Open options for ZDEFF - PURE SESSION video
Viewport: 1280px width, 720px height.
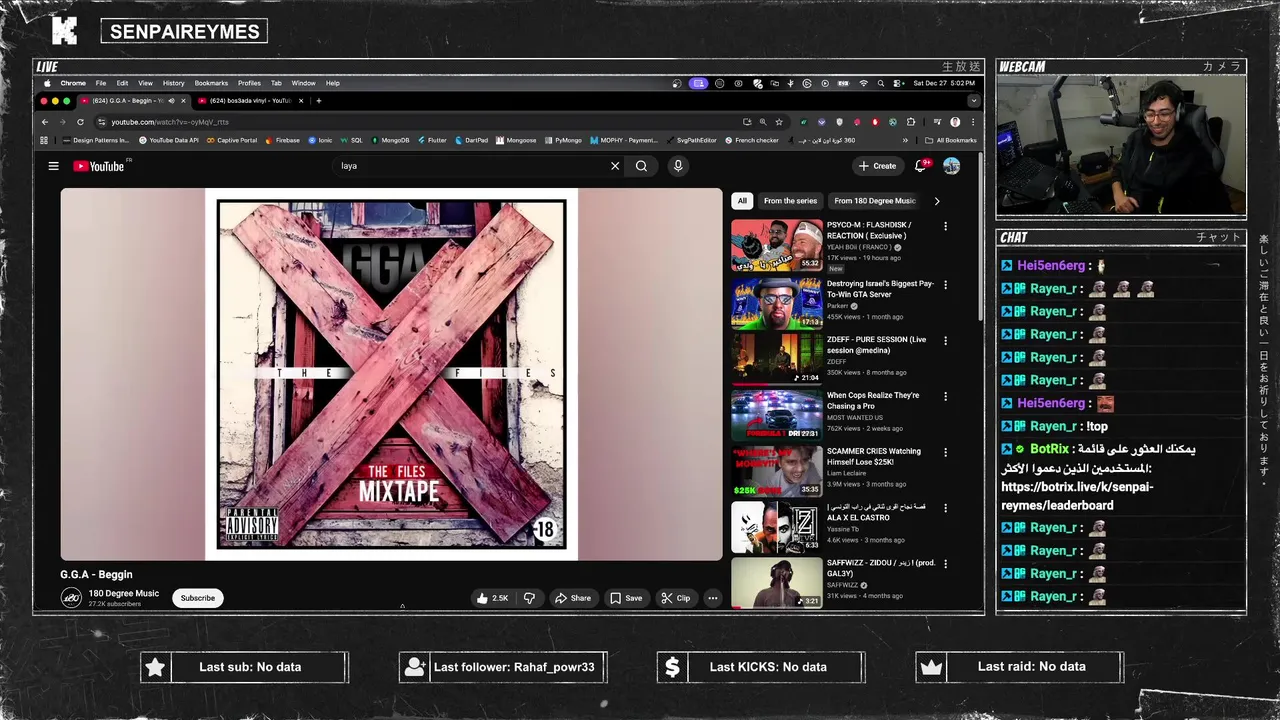(x=945, y=340)
